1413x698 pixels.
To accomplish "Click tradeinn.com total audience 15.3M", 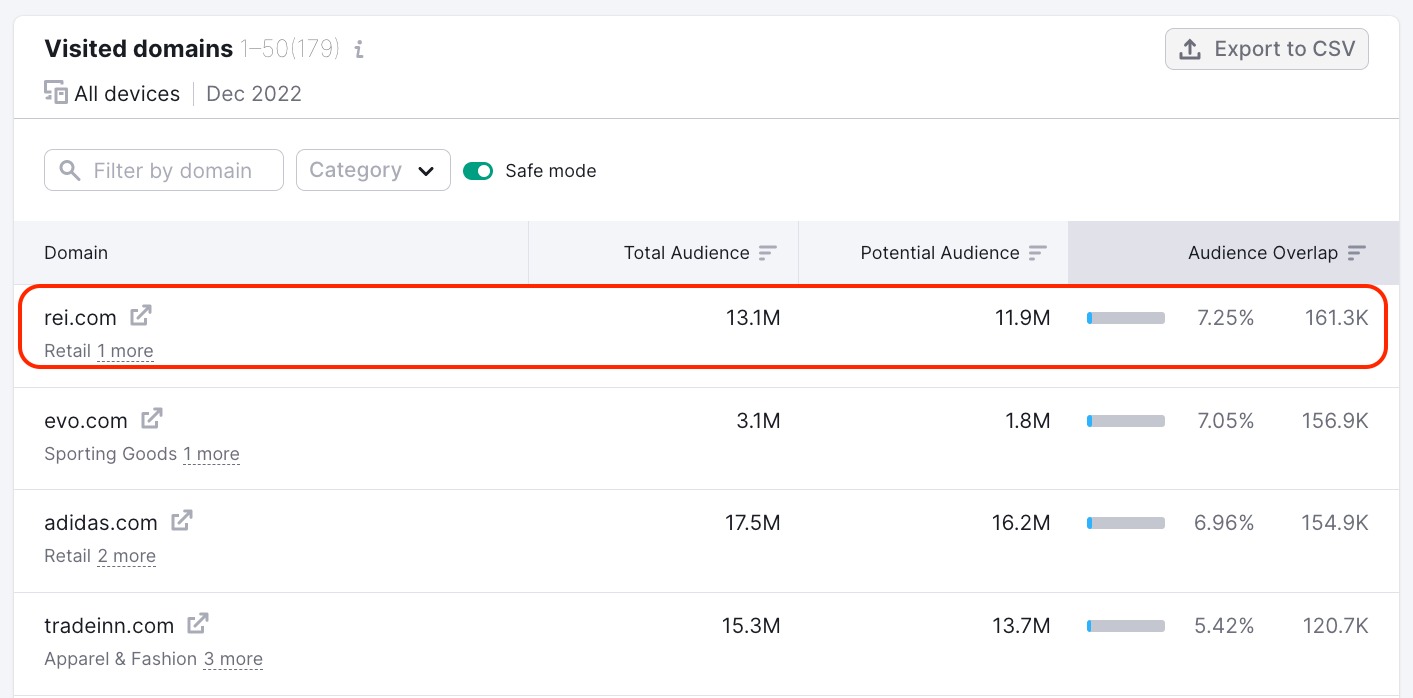I will [x=751, y=626].
